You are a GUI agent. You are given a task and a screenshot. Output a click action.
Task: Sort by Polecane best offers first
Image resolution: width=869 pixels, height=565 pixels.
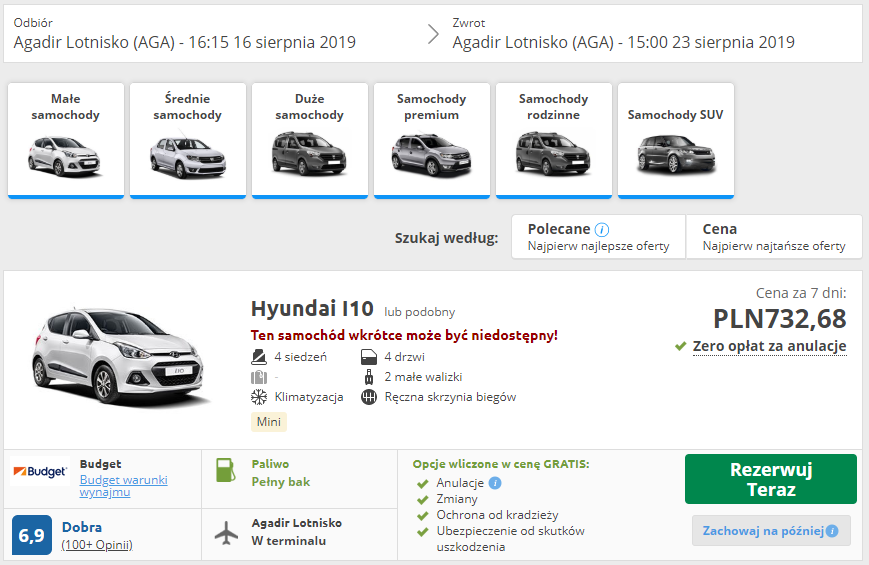(598, 237)
